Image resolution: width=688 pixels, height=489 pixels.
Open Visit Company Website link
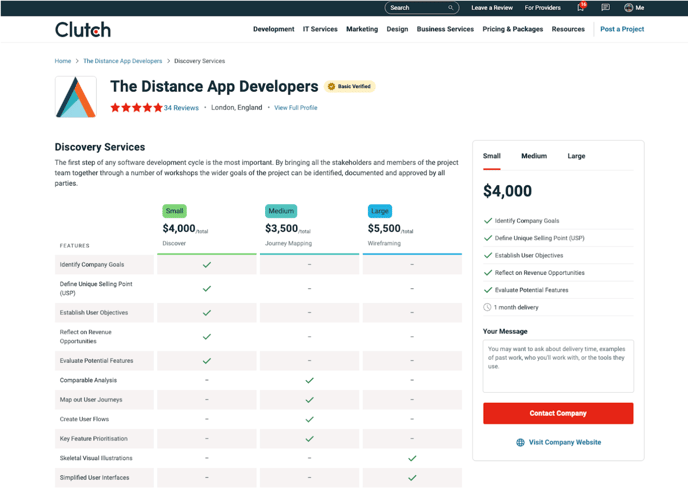[x=565, y=442]
